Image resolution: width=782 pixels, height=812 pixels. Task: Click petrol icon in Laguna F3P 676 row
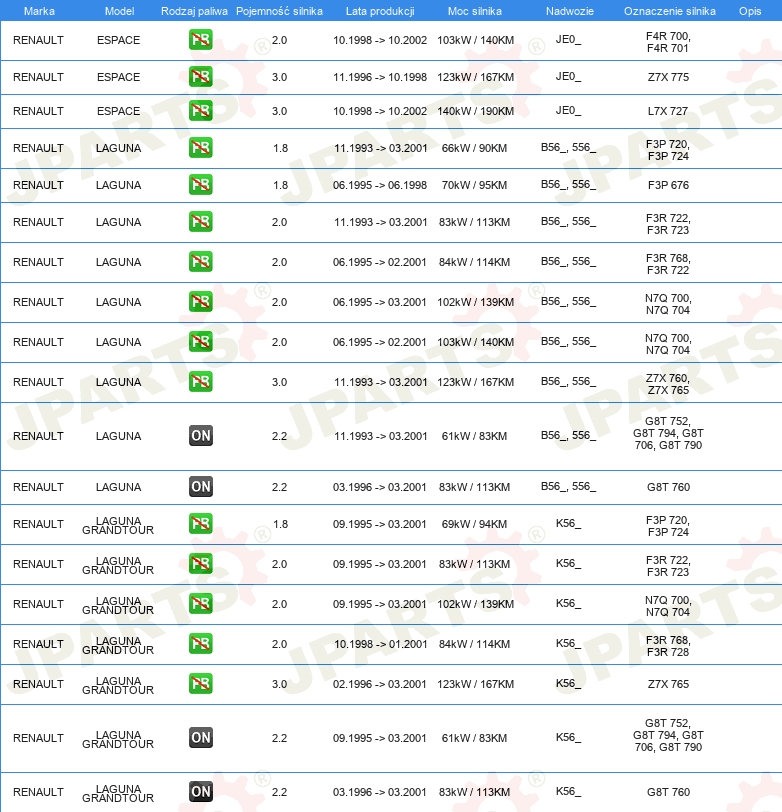tap(201, 185)
